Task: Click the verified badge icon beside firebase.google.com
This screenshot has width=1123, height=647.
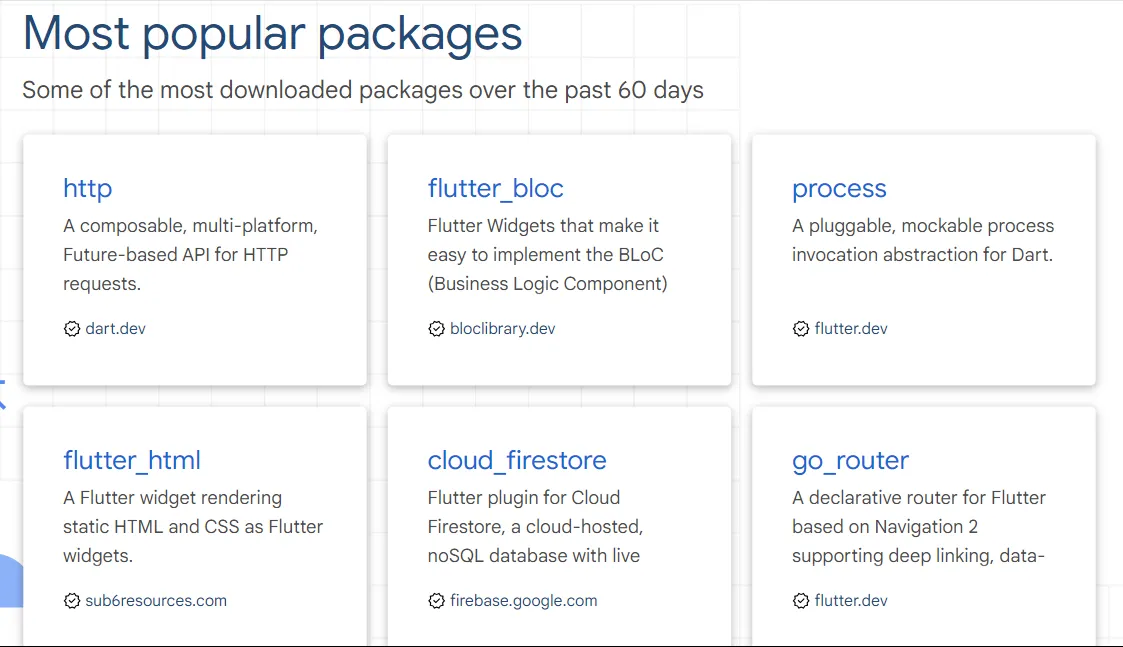Action: pyautogui.click(x=436, y=601)
